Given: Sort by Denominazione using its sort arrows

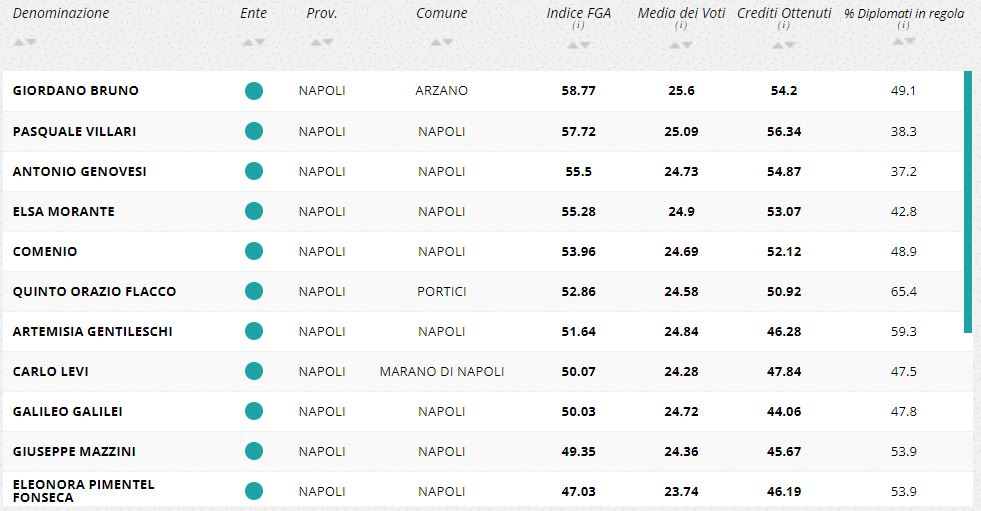Looking at the screenshot, I should click(26, 42).
